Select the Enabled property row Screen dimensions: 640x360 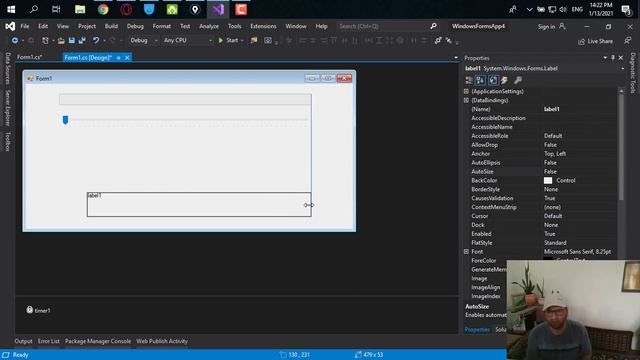coord(540,234)
